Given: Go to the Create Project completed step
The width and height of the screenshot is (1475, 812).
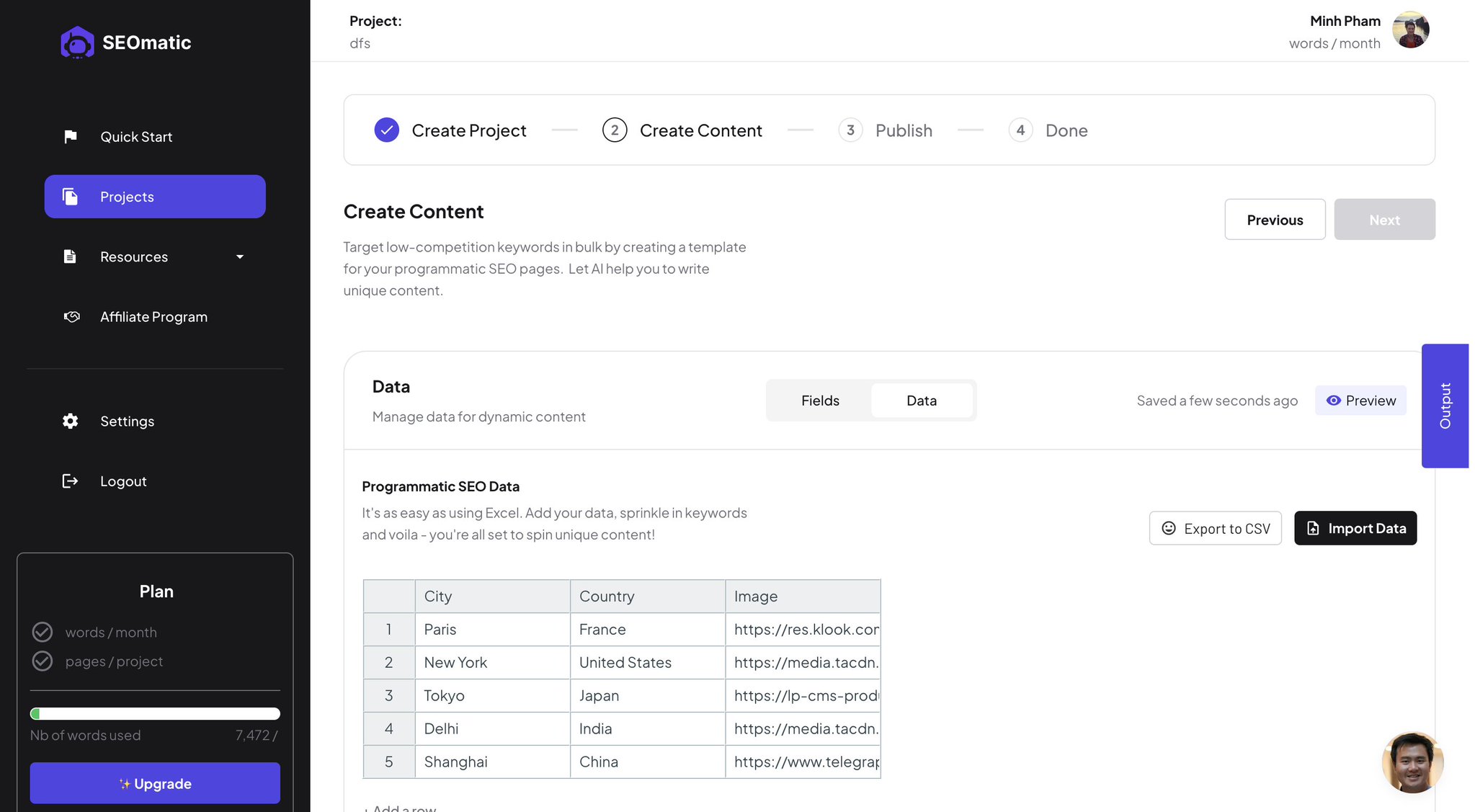Looking at the screenshot, I should pos(450,130).
